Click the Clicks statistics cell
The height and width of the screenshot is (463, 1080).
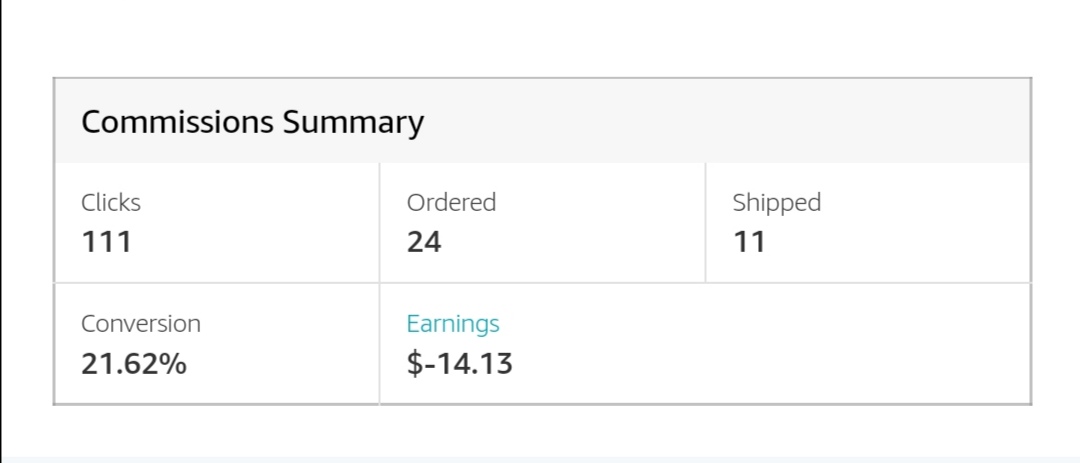click(x=217, y=223)
